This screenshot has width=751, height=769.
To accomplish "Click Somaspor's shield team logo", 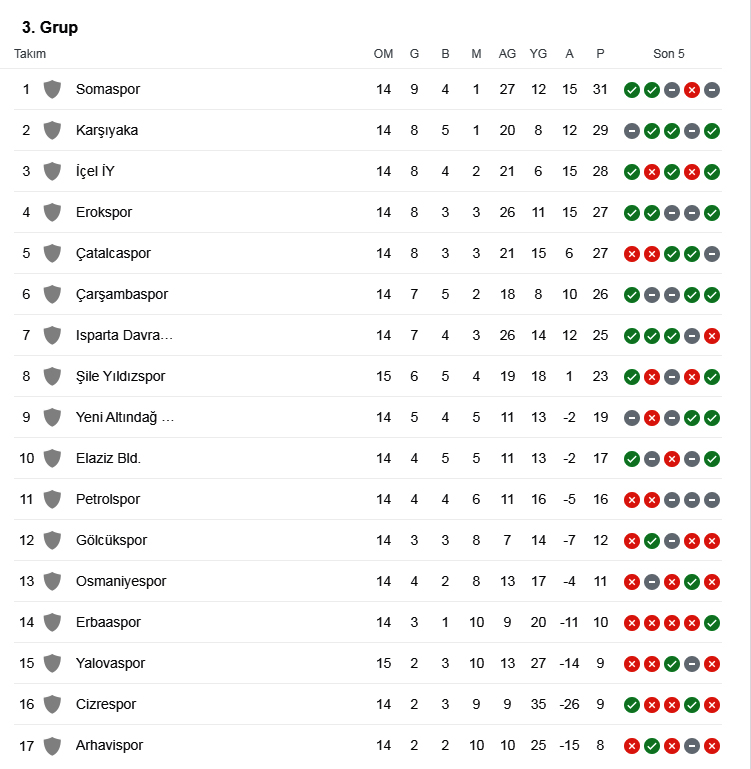I will tap(52, 90).
